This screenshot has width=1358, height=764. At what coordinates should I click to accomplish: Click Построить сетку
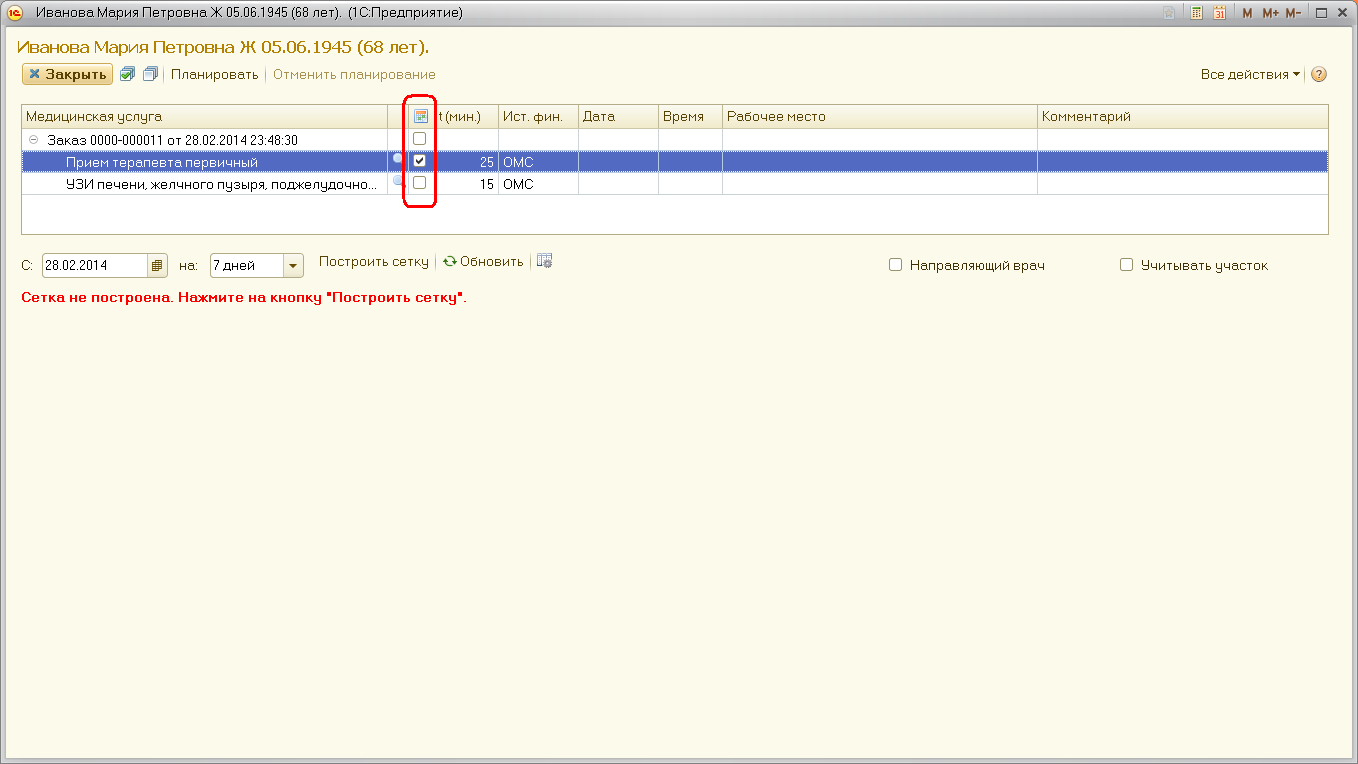click(x=373, y=262)
